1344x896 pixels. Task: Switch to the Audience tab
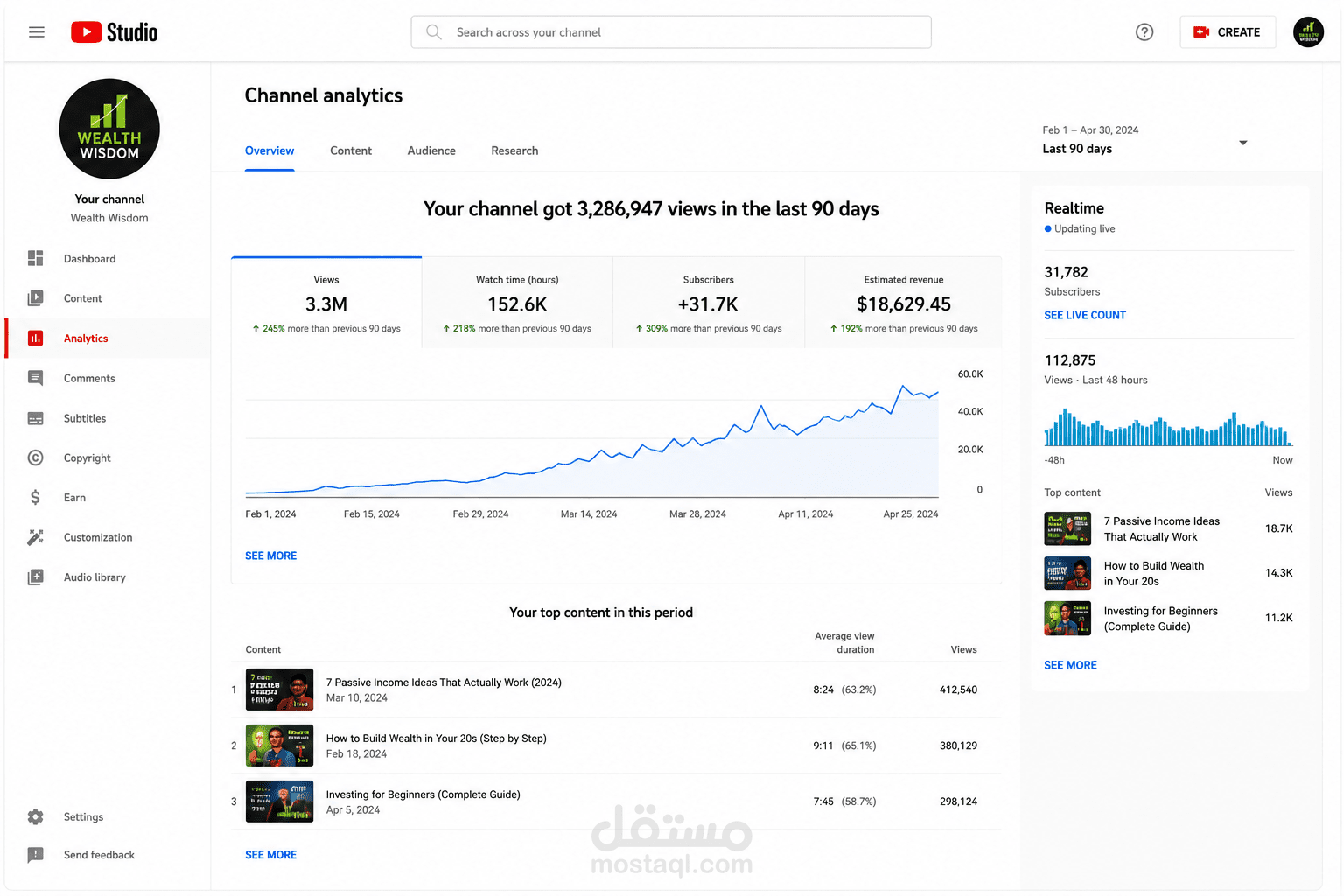tap(431, 150)
